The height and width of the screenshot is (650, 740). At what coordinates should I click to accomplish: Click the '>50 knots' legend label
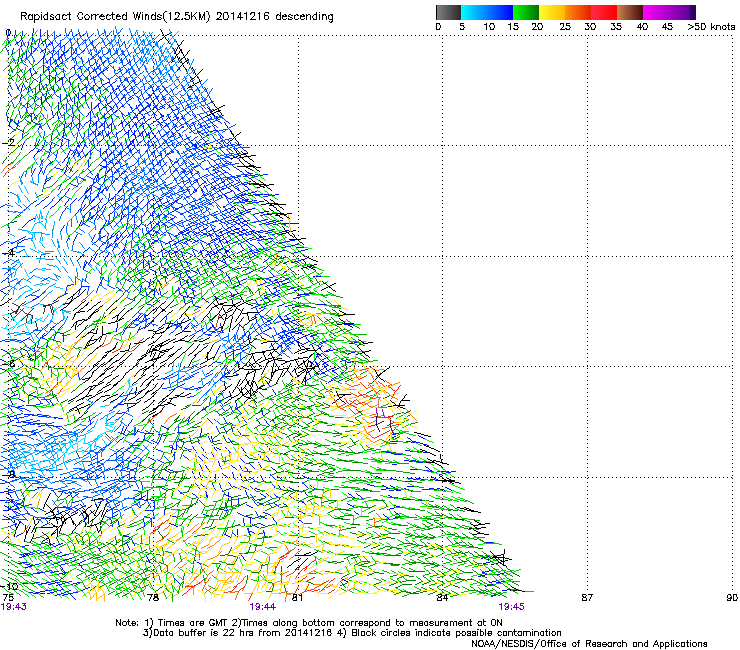tap(711, 27)
